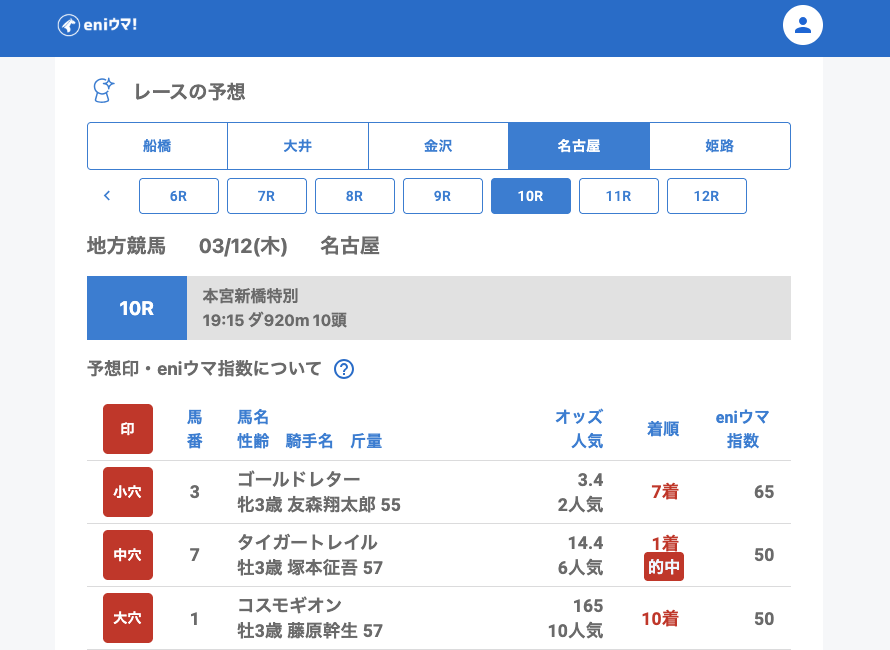Click the 的中 hit badge

[664, 566]
